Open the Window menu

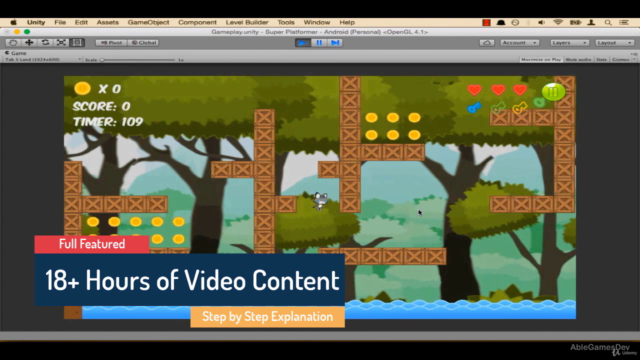point(317,22)
